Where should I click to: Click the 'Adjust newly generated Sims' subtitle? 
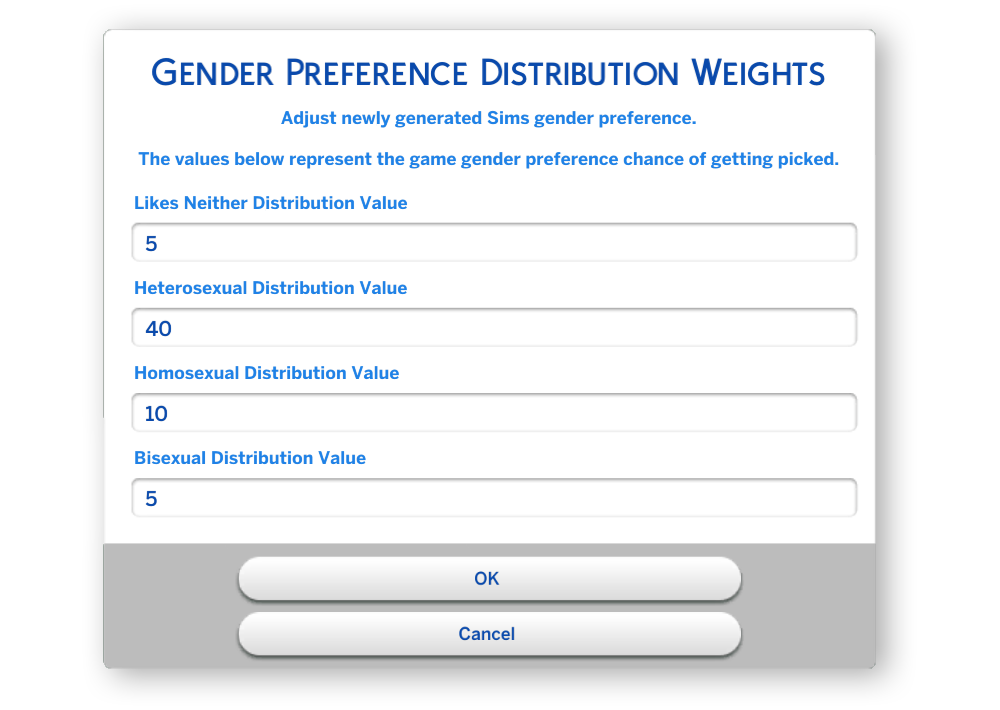(x=489, y=118)
